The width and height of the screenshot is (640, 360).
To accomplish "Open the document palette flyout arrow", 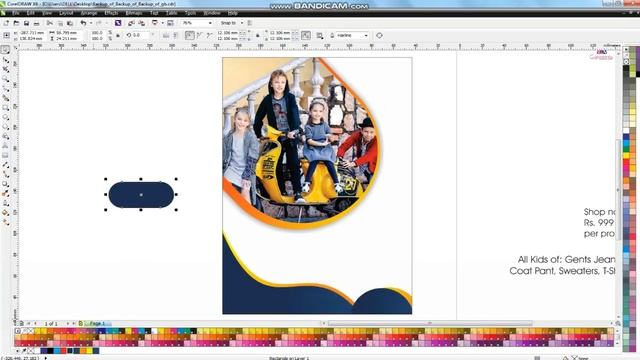I will click(x=18, y=351).
